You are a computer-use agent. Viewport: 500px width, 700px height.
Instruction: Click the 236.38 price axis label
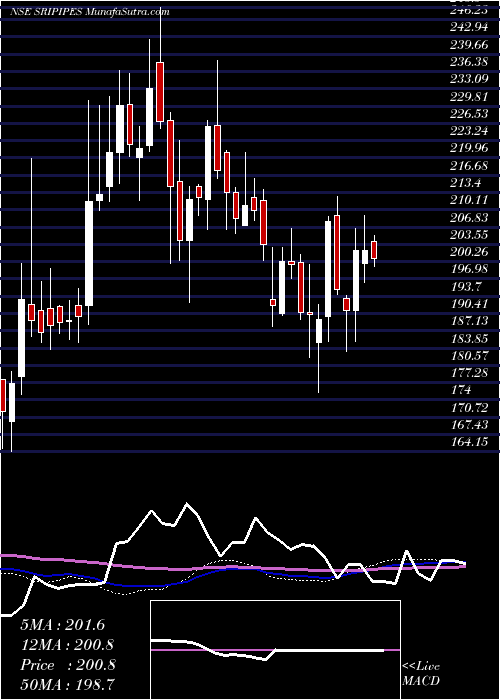coord(468,62)
